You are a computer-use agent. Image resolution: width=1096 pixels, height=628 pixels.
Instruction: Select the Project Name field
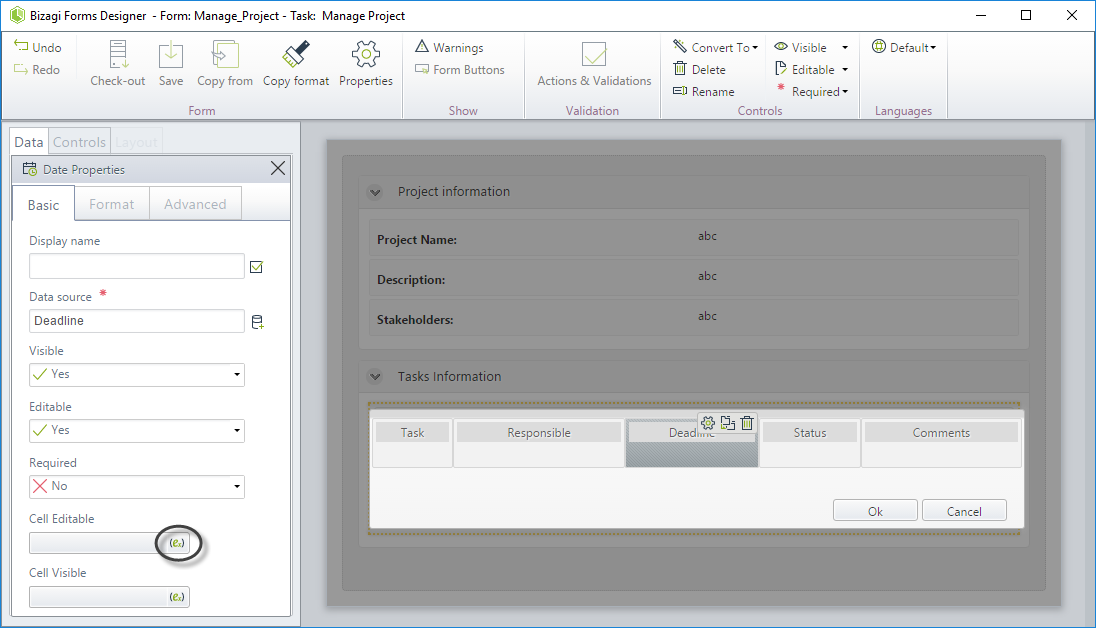click(693, 238)
